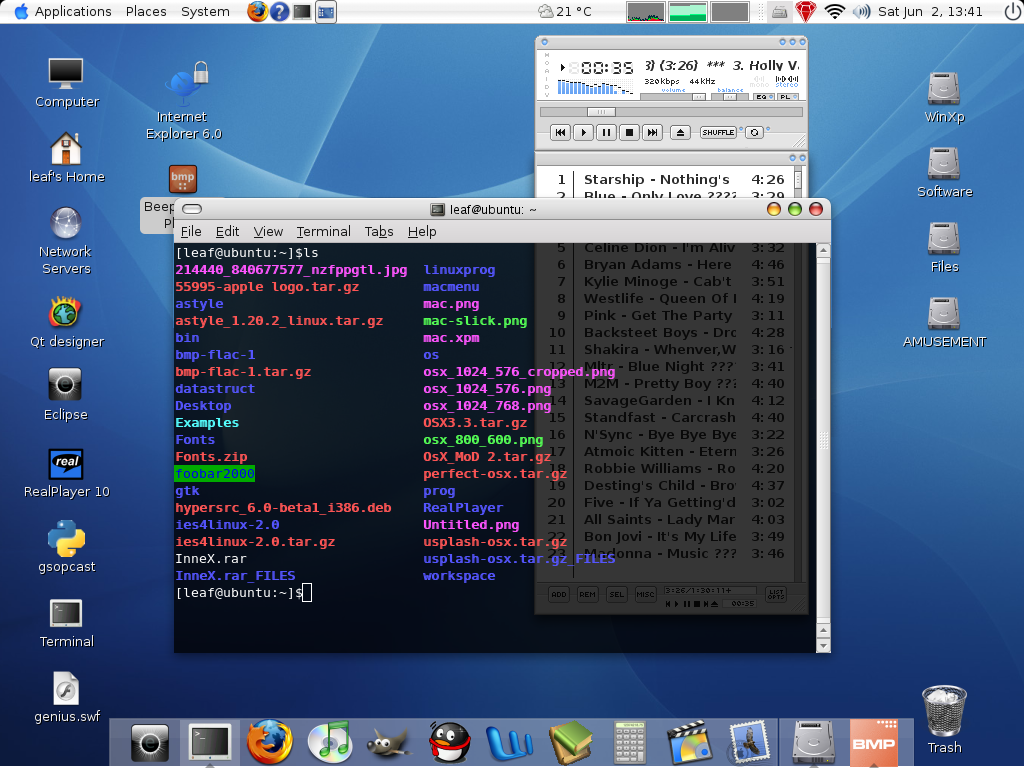Pause playback in the media player
The height and width of the screenshot is (768, 1024).
click(x=606, y=133)
